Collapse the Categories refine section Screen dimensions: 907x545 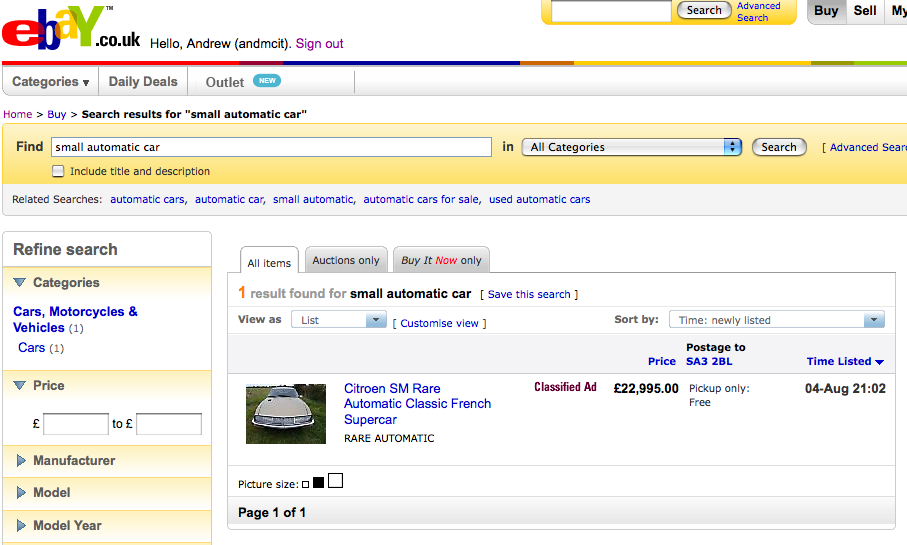pyautogui.click(x=20, y=282)
